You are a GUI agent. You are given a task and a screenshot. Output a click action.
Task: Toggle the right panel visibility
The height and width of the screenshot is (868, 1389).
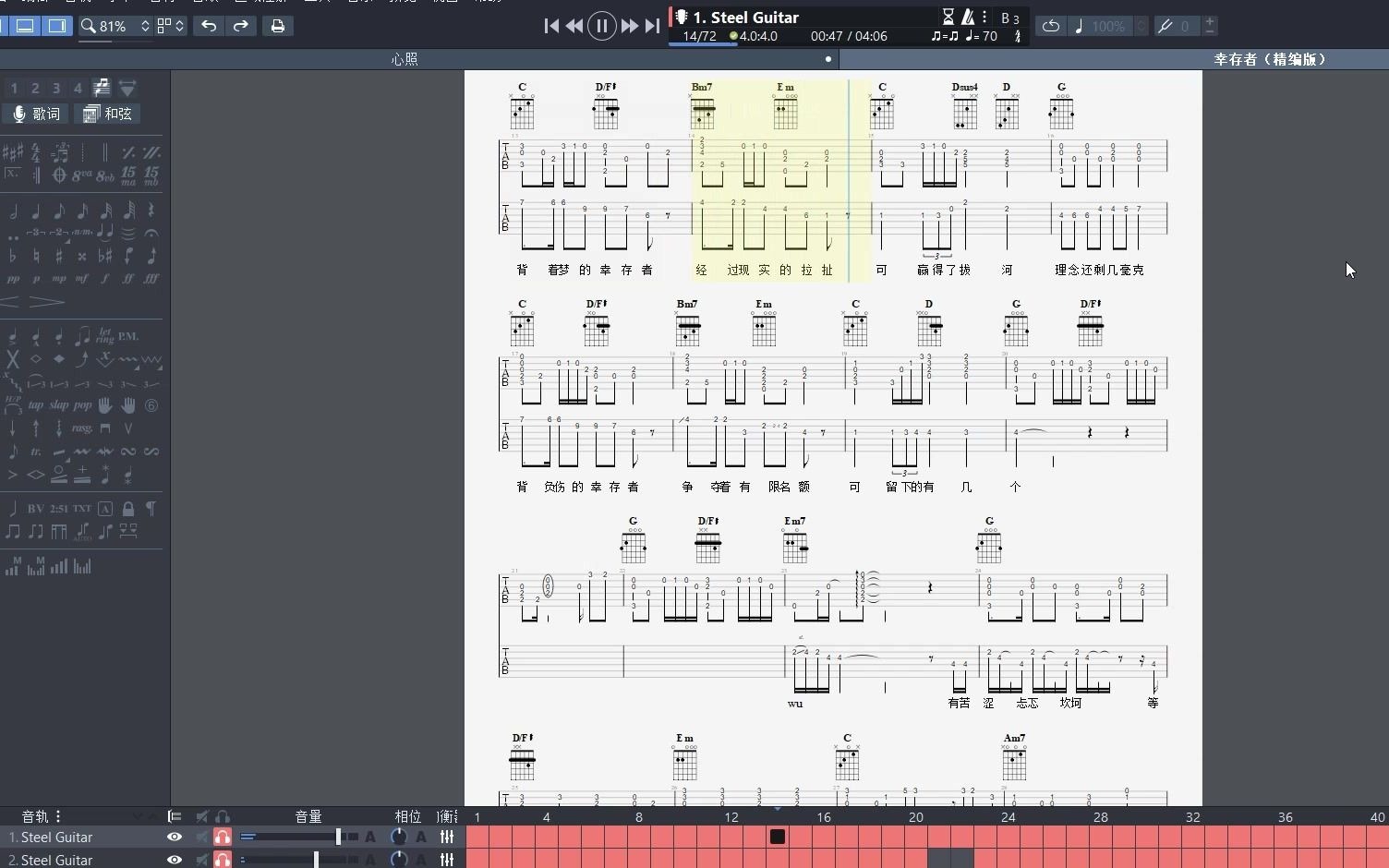click(57, 26)
